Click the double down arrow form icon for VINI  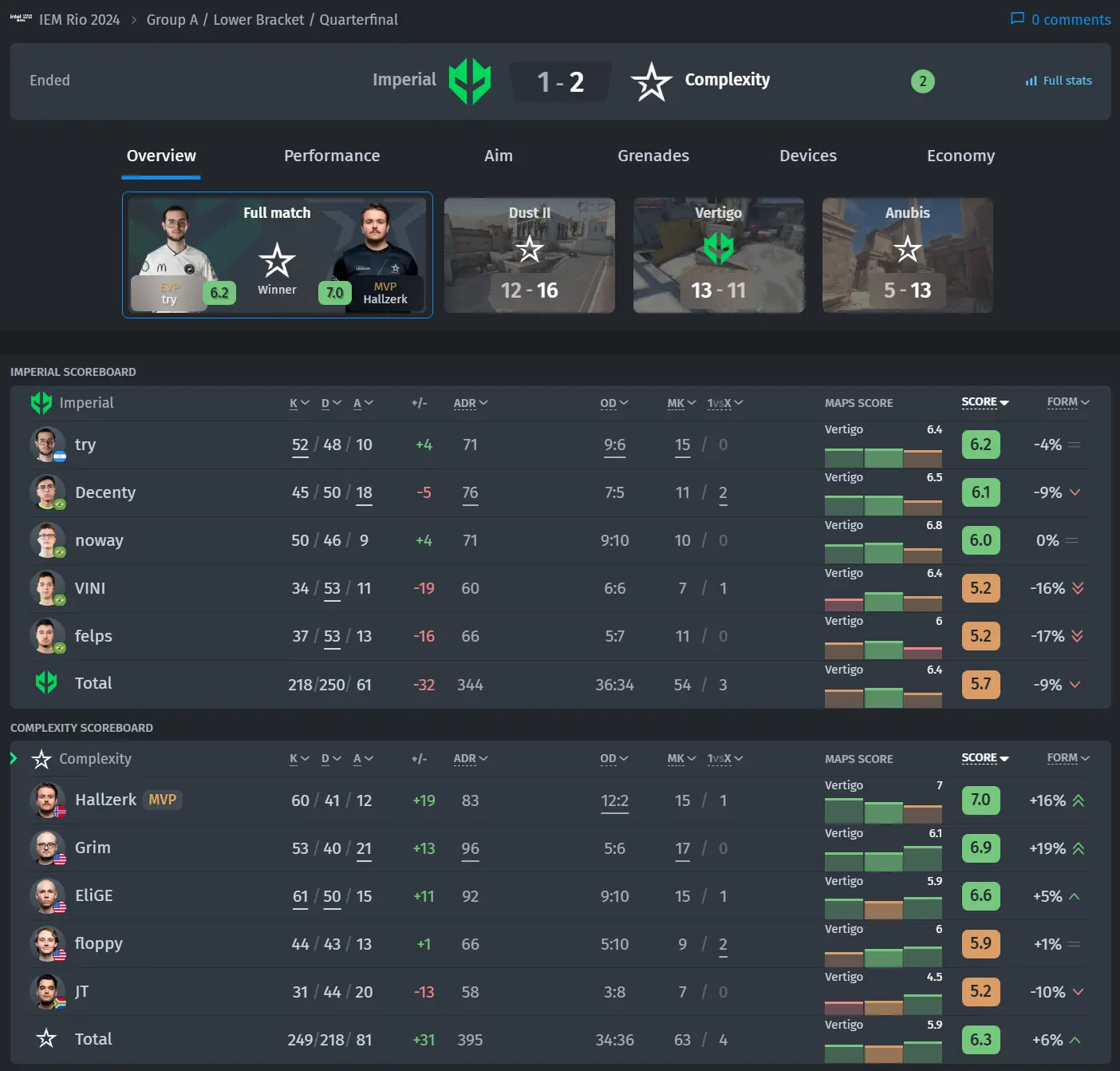1078,588
